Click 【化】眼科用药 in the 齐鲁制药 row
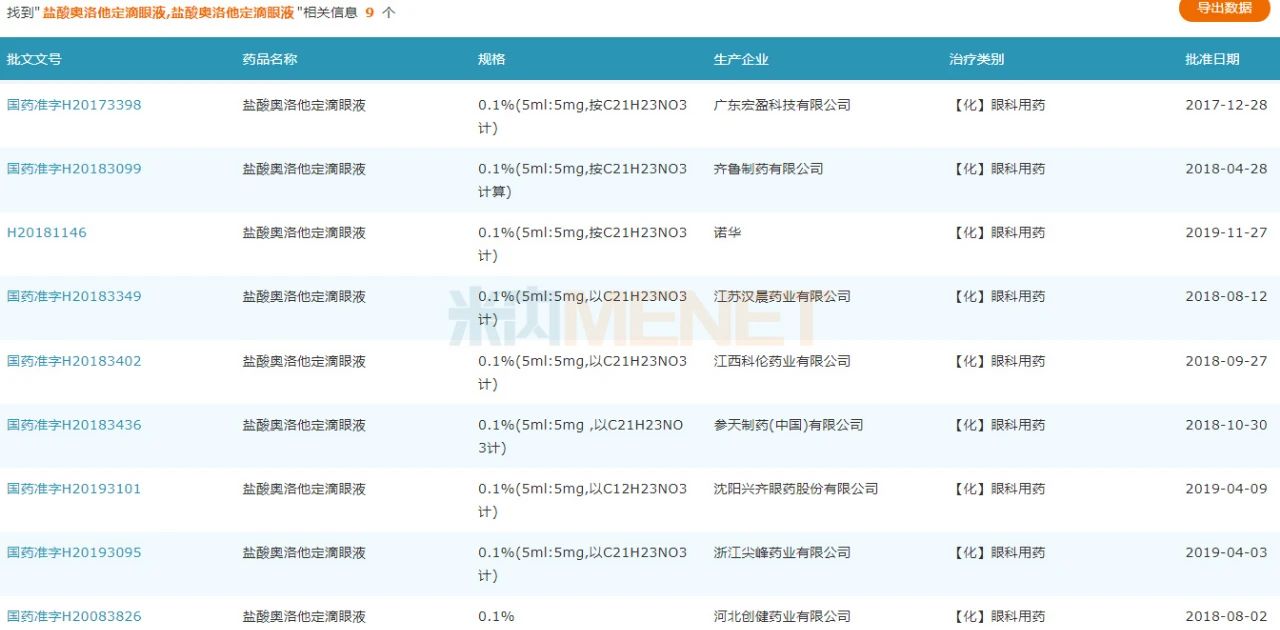The image size is (1280, 630). (x=997, y=169)
